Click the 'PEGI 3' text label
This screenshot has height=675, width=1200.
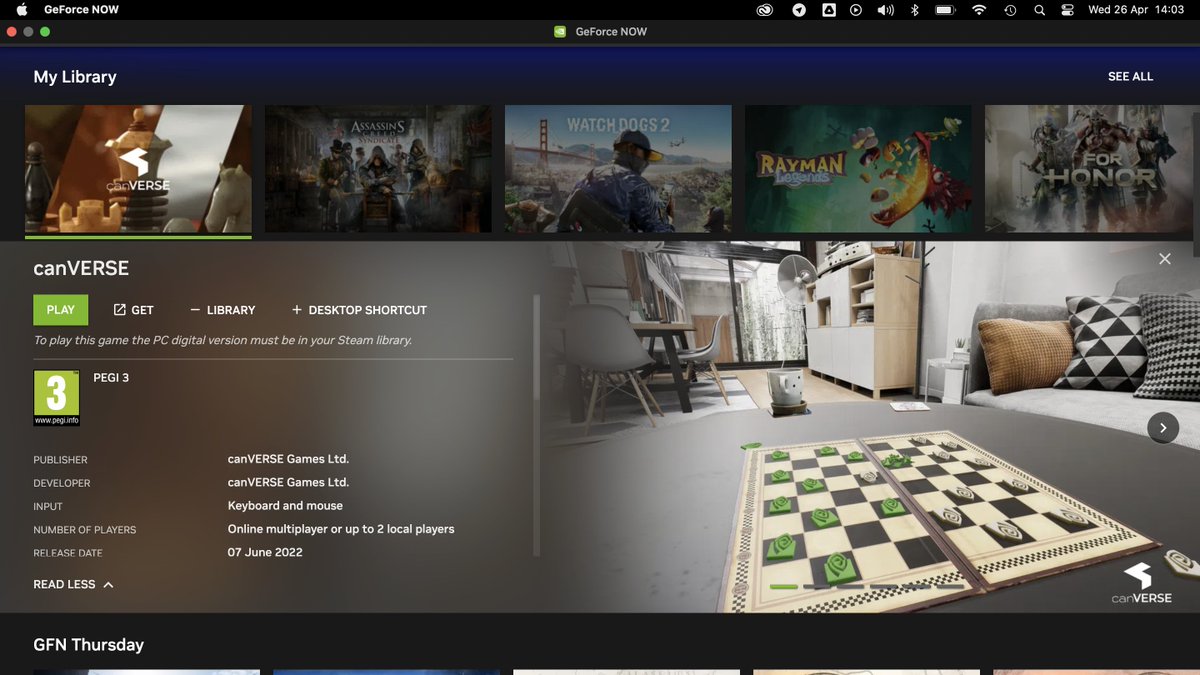[111, 378]
